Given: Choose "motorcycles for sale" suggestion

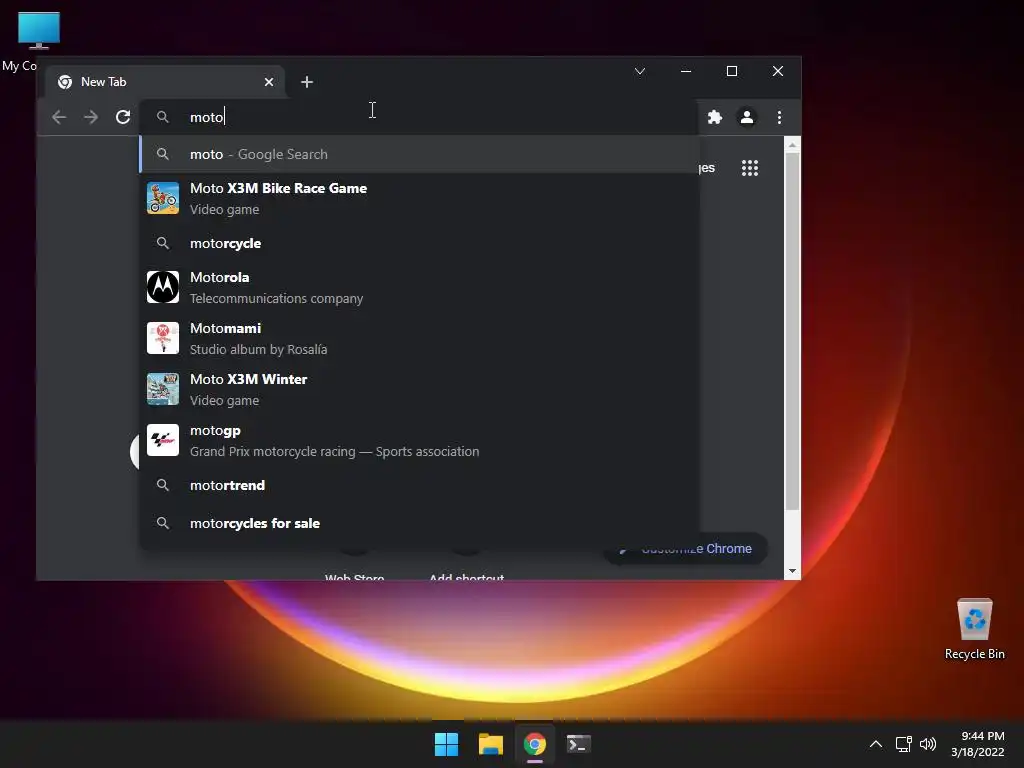Looking at the screenshot, I should point(419,523).
